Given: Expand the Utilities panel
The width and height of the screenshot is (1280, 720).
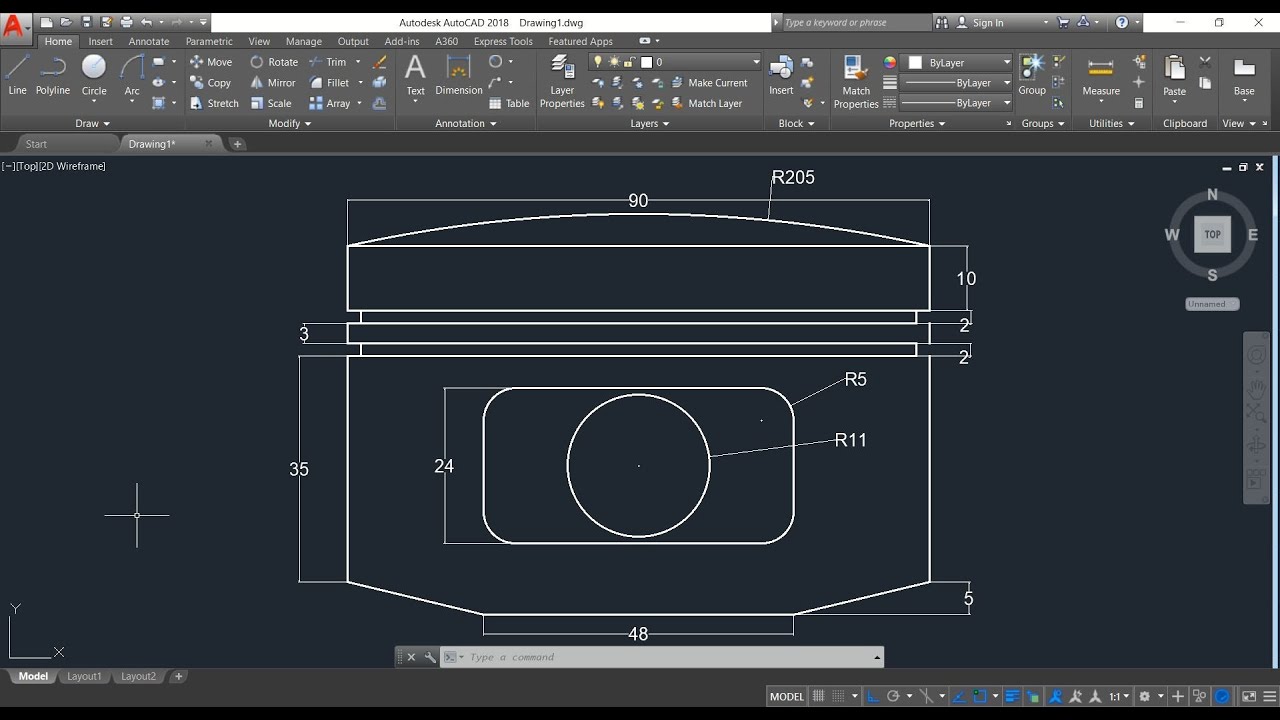Looking at the screenshot, I should point(1112,124).
